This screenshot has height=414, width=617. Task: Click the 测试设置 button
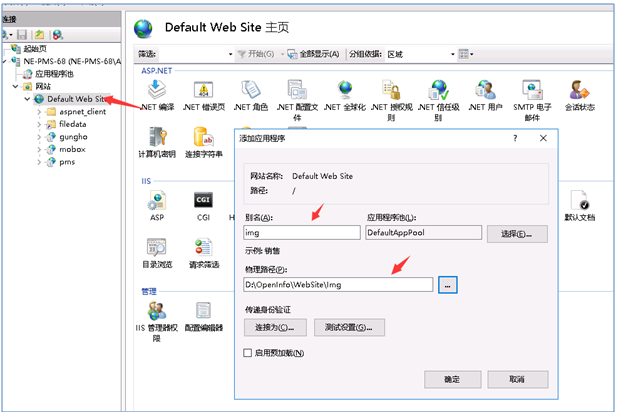pyautogui.click(x=349, y=327)
